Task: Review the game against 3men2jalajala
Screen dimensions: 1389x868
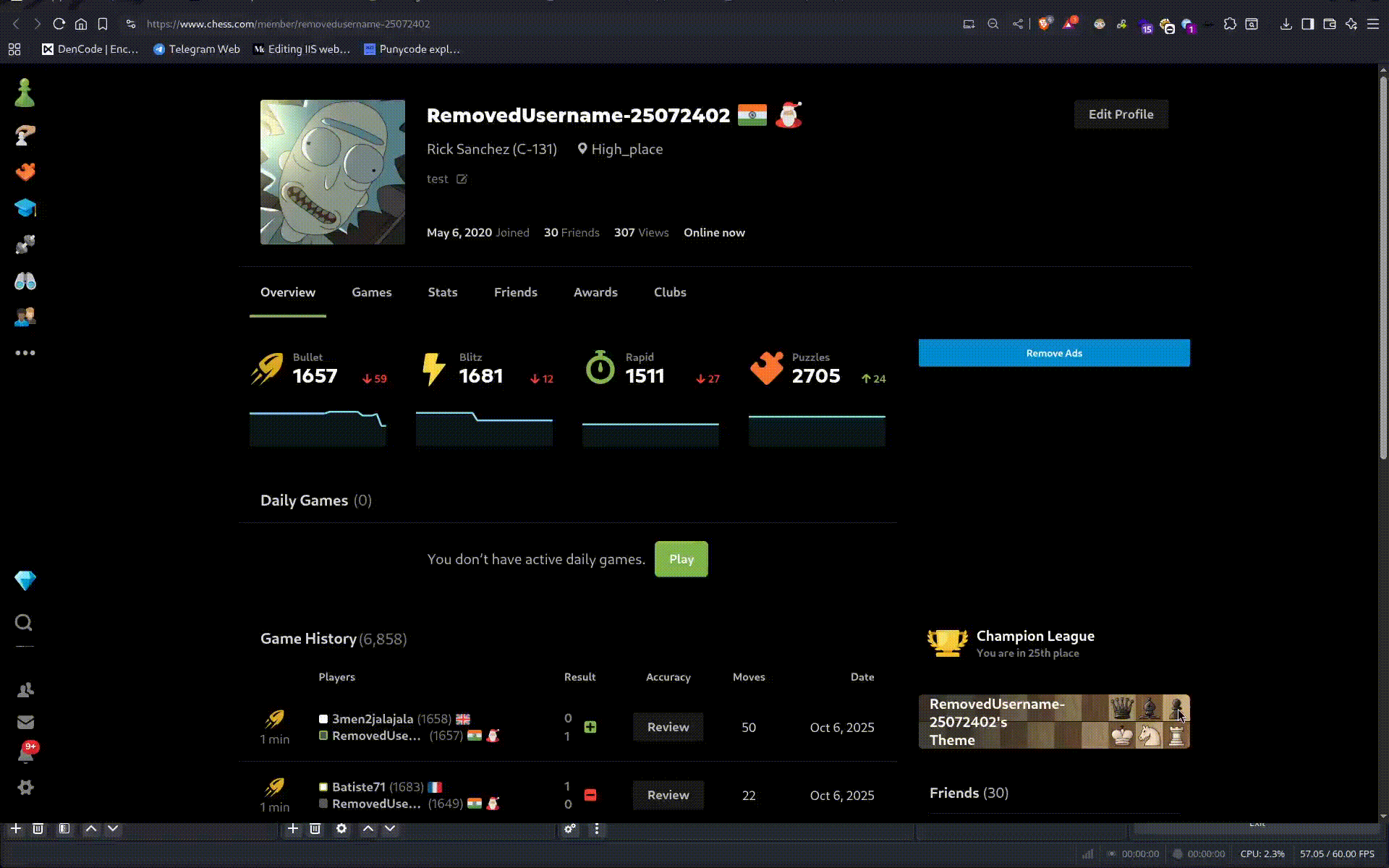Action: pyautogui.click(x=668, y=727)
